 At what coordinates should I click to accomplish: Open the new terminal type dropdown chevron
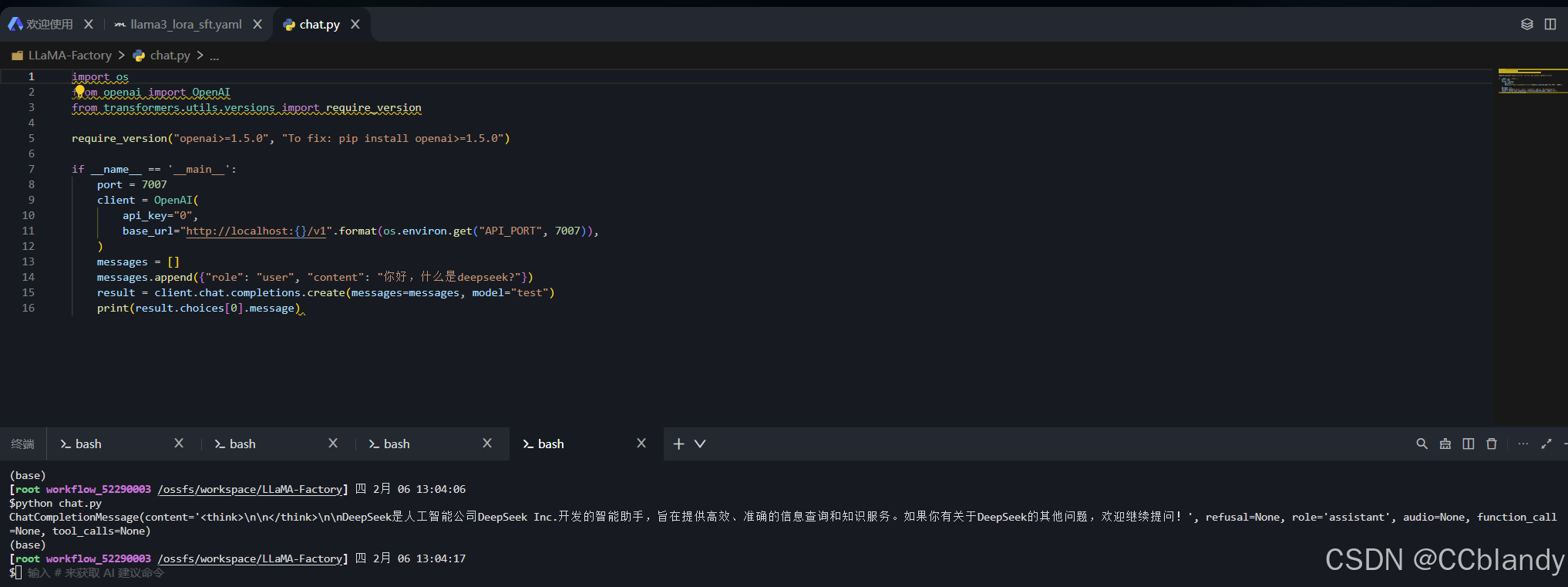point(700,444)
